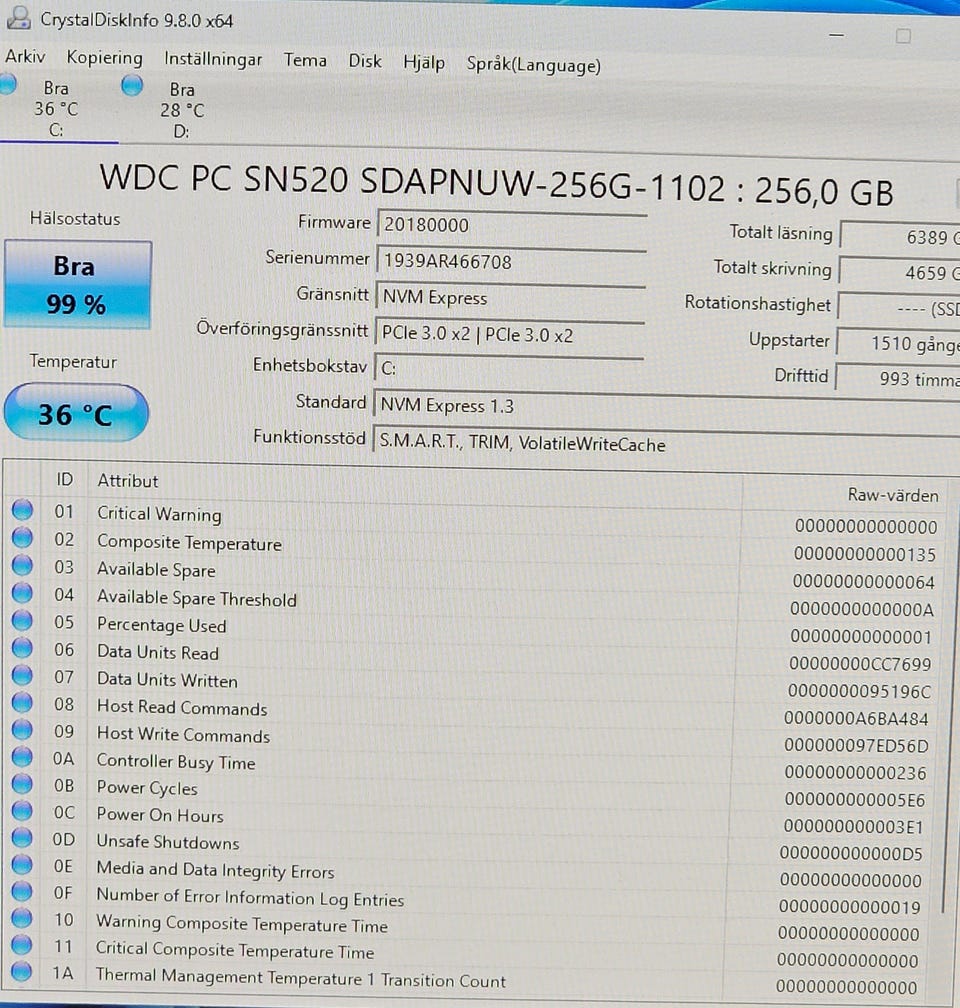Click status orb for Host Read Commands row

click(x=22, y=703)
